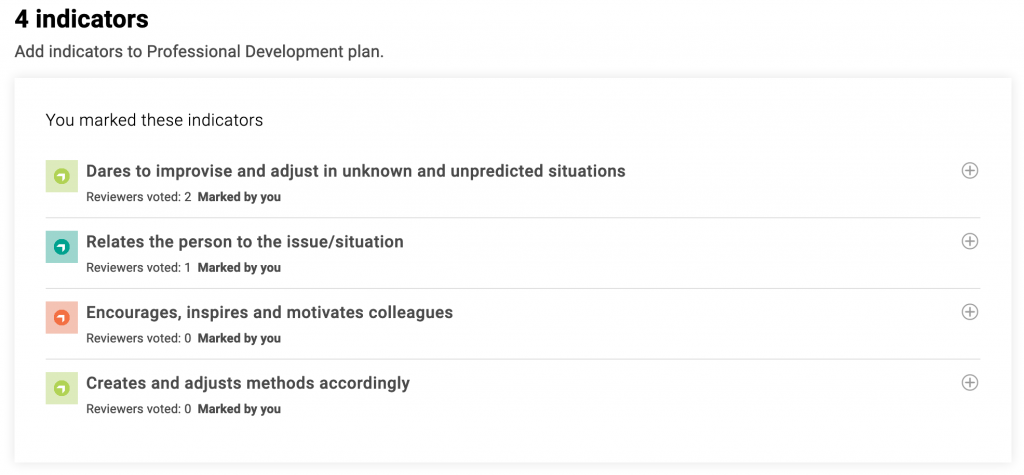Add 'Dares to improvise' indicator with plus icon
This screenshot has height=475, width=1024.
pos(969,171)
